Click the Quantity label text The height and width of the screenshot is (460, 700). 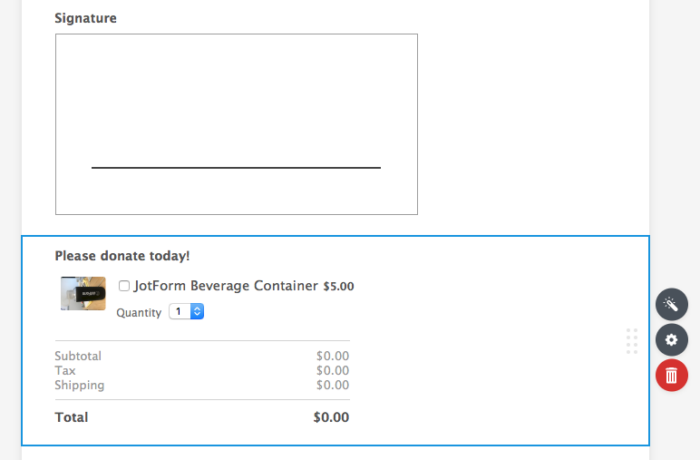[x=139, y=313]
